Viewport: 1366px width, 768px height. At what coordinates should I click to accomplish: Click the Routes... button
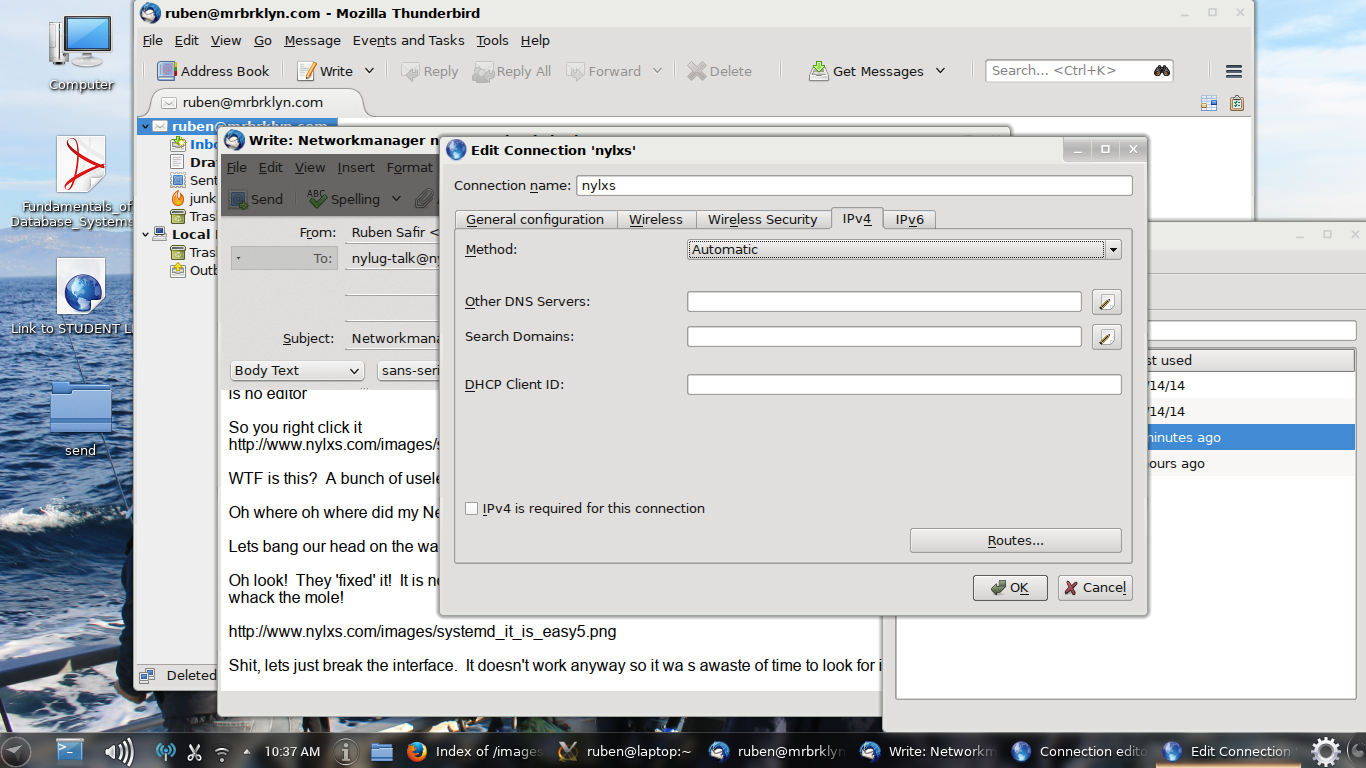click(x=1015, y=541)
